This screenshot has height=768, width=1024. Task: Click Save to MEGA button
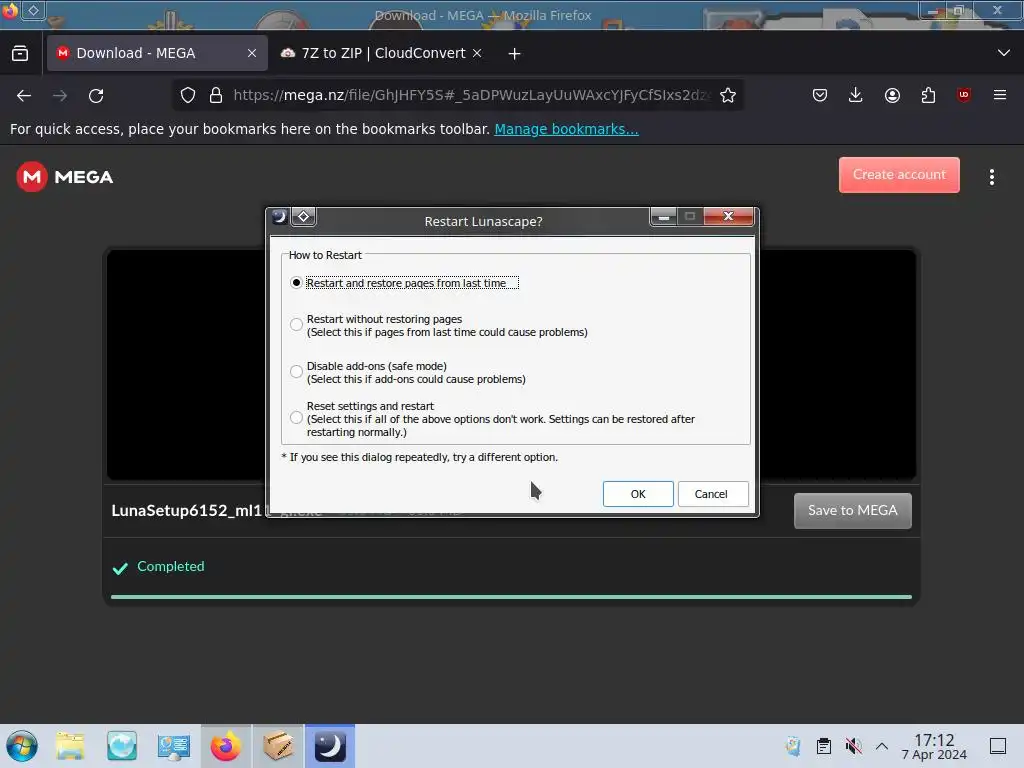tap(852, 510)
